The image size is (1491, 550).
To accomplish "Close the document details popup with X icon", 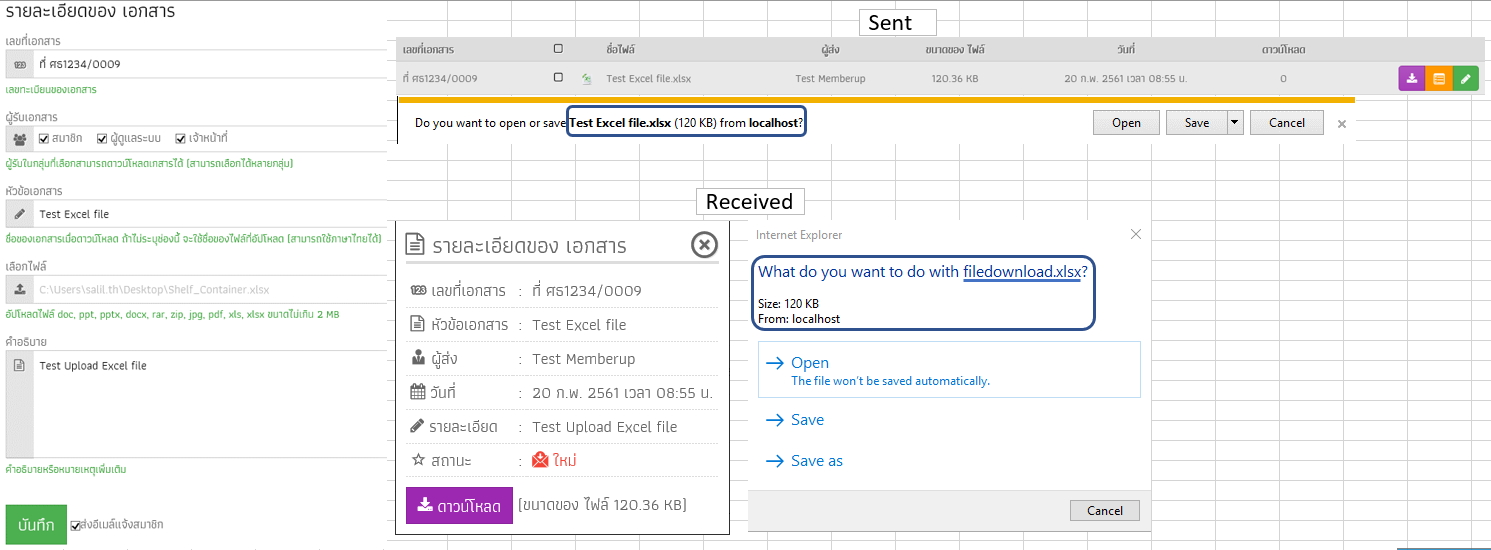I will pyautogui.click(x=704, y=245).
